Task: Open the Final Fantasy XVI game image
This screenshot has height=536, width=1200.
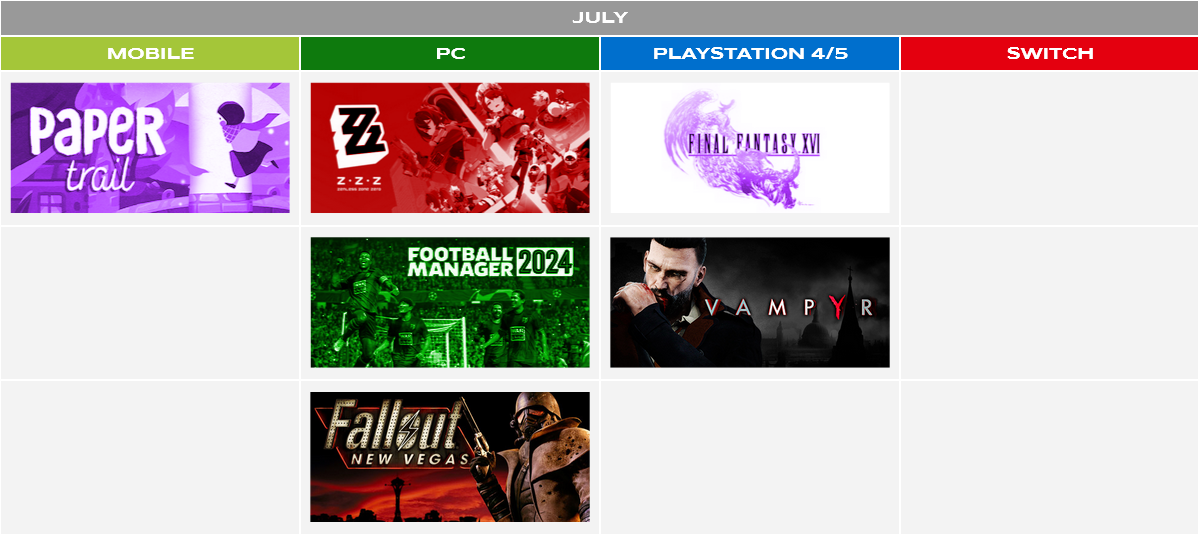Action: [750, 148]
